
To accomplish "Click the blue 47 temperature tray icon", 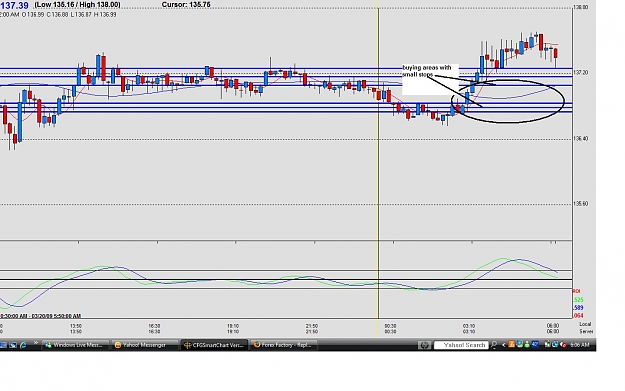I will click(535, 344).
